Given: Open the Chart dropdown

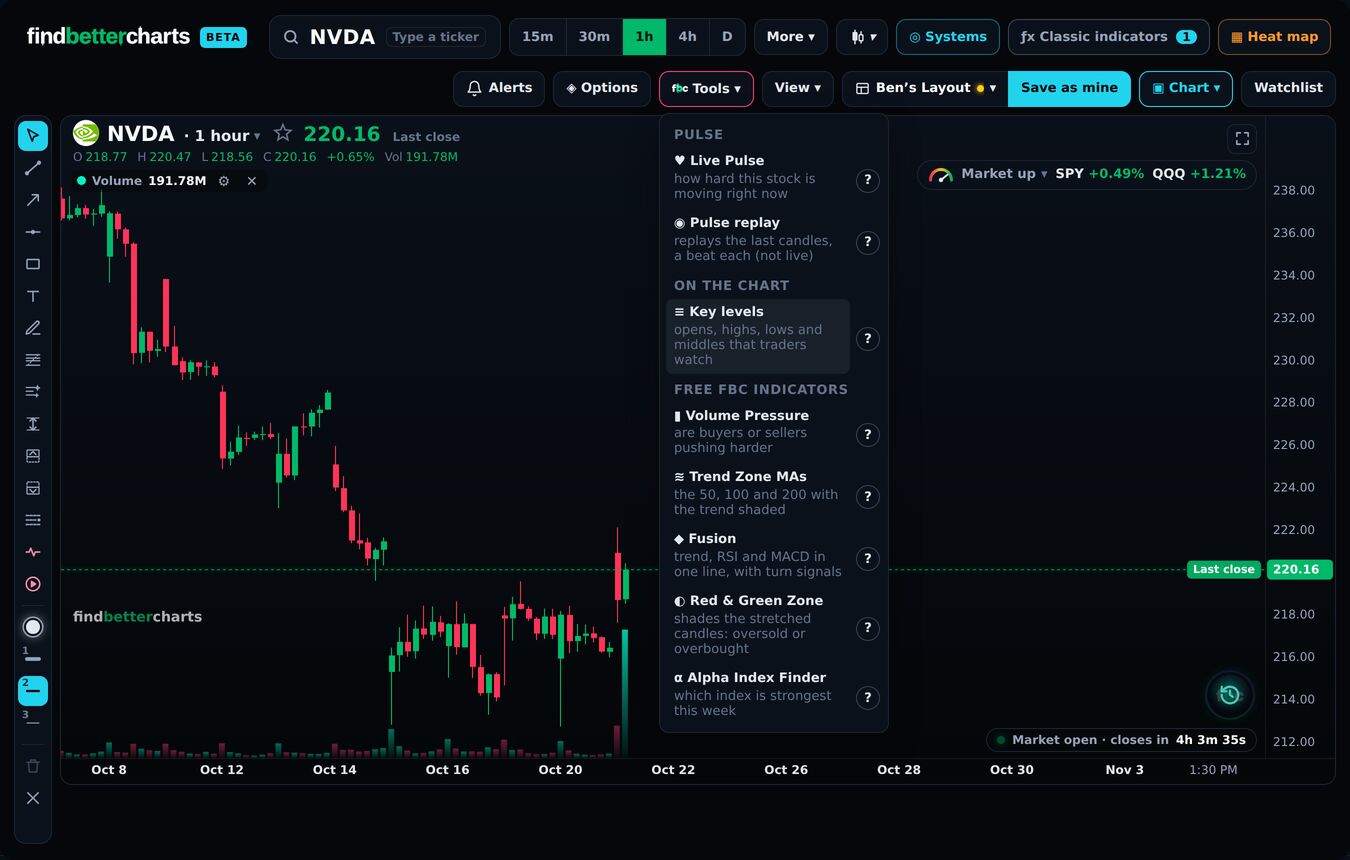Looking at the screenshot, I should tap(1185, 88).
